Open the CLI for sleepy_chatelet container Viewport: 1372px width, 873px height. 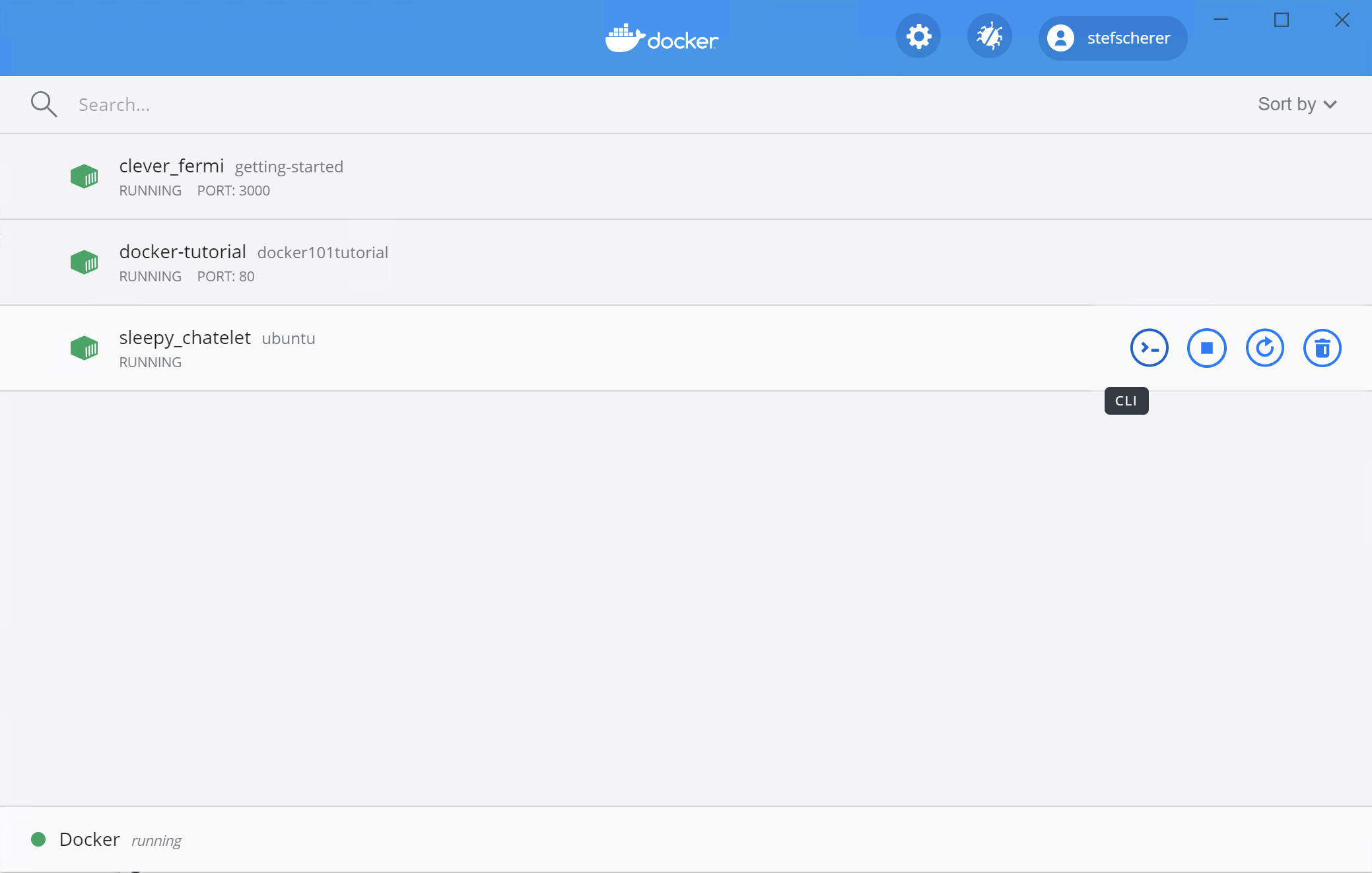pos(1149,347)
